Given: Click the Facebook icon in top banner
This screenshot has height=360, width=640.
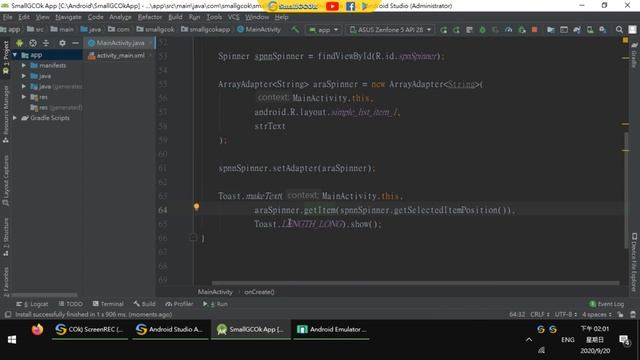Looking at the screenshot, I should click(x=350, y=6).
